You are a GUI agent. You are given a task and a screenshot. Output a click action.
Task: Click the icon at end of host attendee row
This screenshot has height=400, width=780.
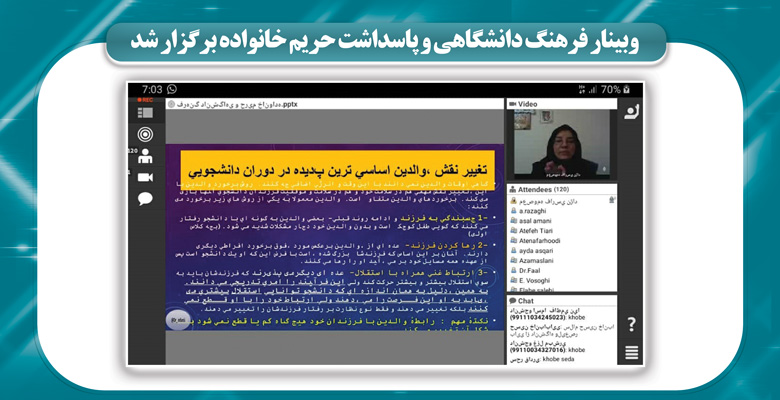tap(612, 200)
